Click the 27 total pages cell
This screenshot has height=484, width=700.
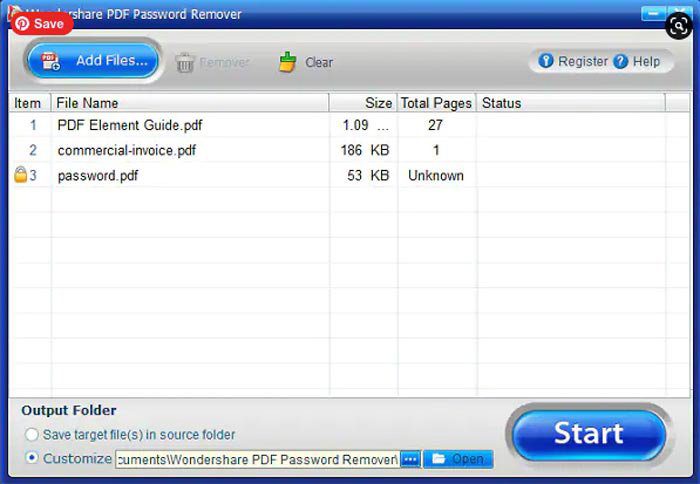435,125
